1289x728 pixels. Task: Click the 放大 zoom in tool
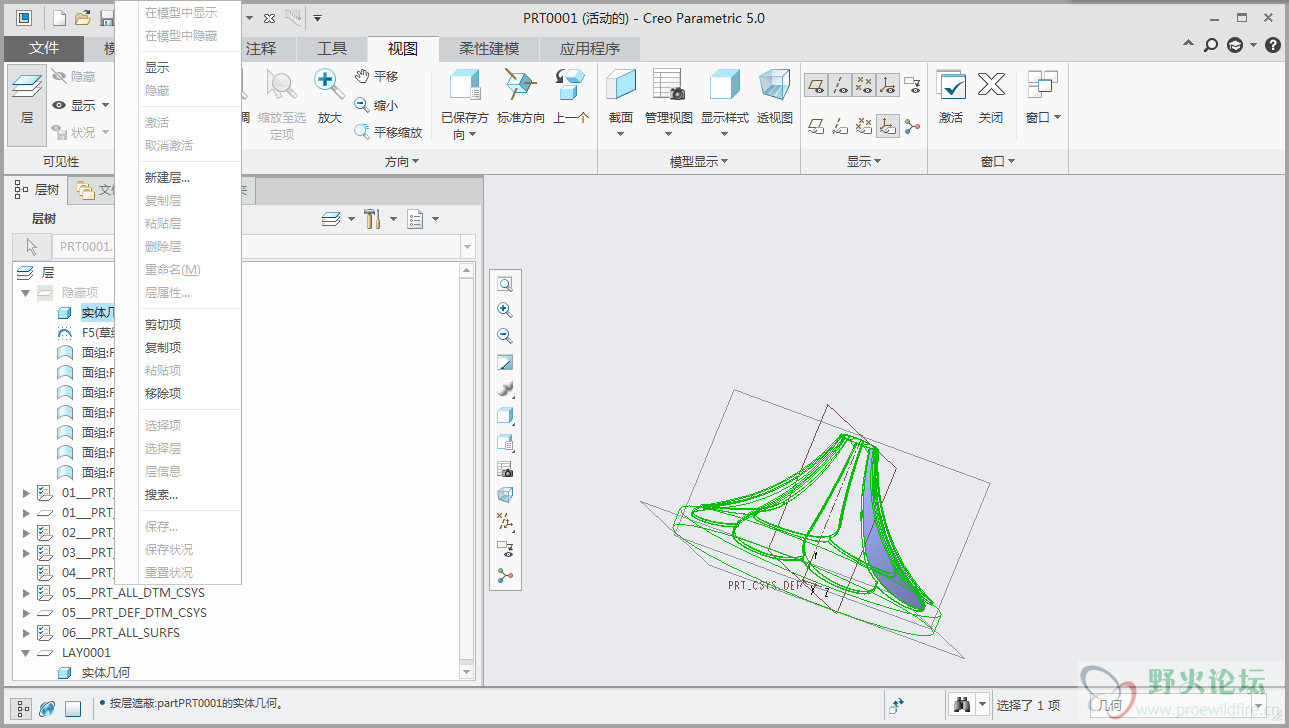(329, 97)
